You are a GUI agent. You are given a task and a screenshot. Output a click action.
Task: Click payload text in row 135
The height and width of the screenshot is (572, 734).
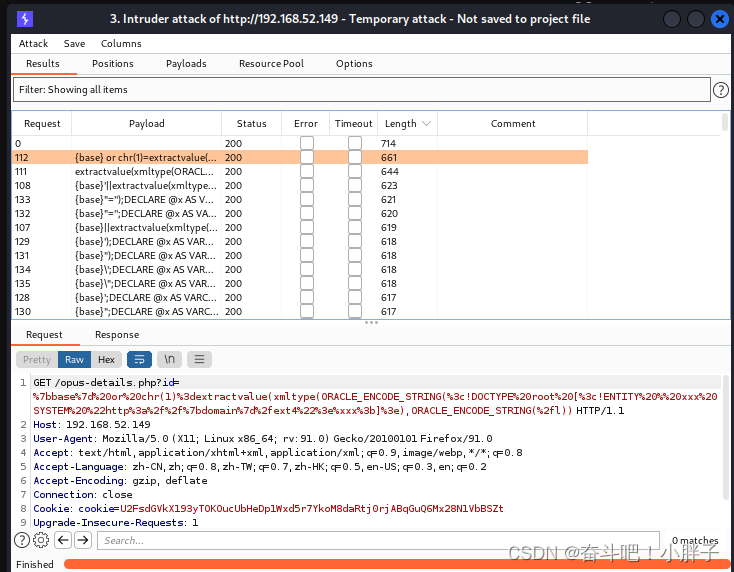(145, 284)
